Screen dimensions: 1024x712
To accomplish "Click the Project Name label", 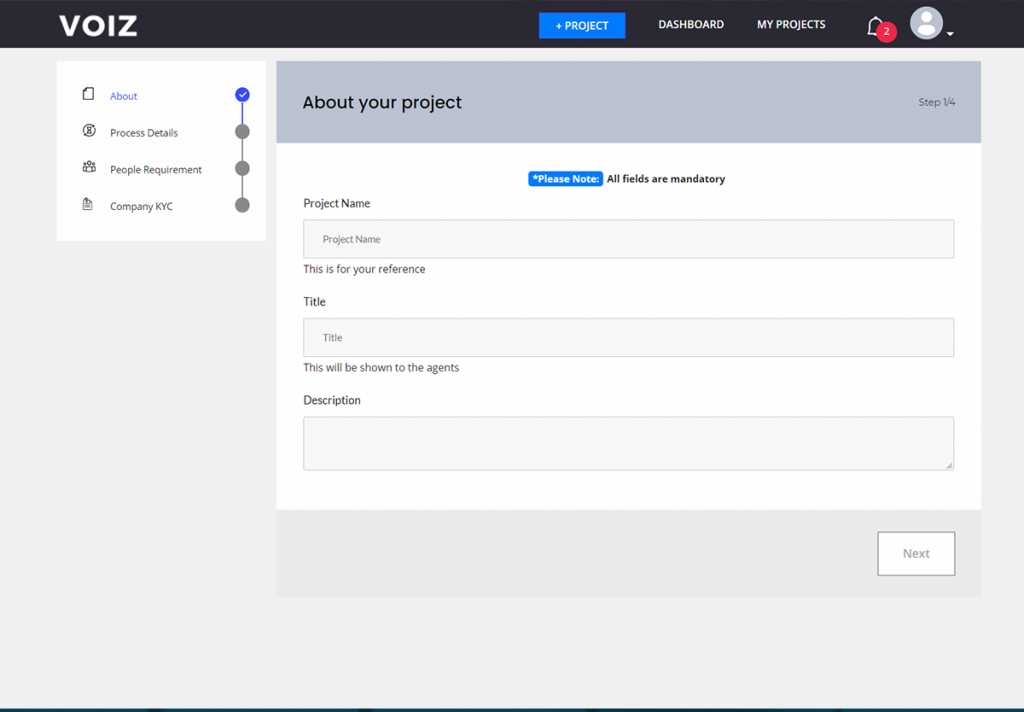I will tap(337, 204).
